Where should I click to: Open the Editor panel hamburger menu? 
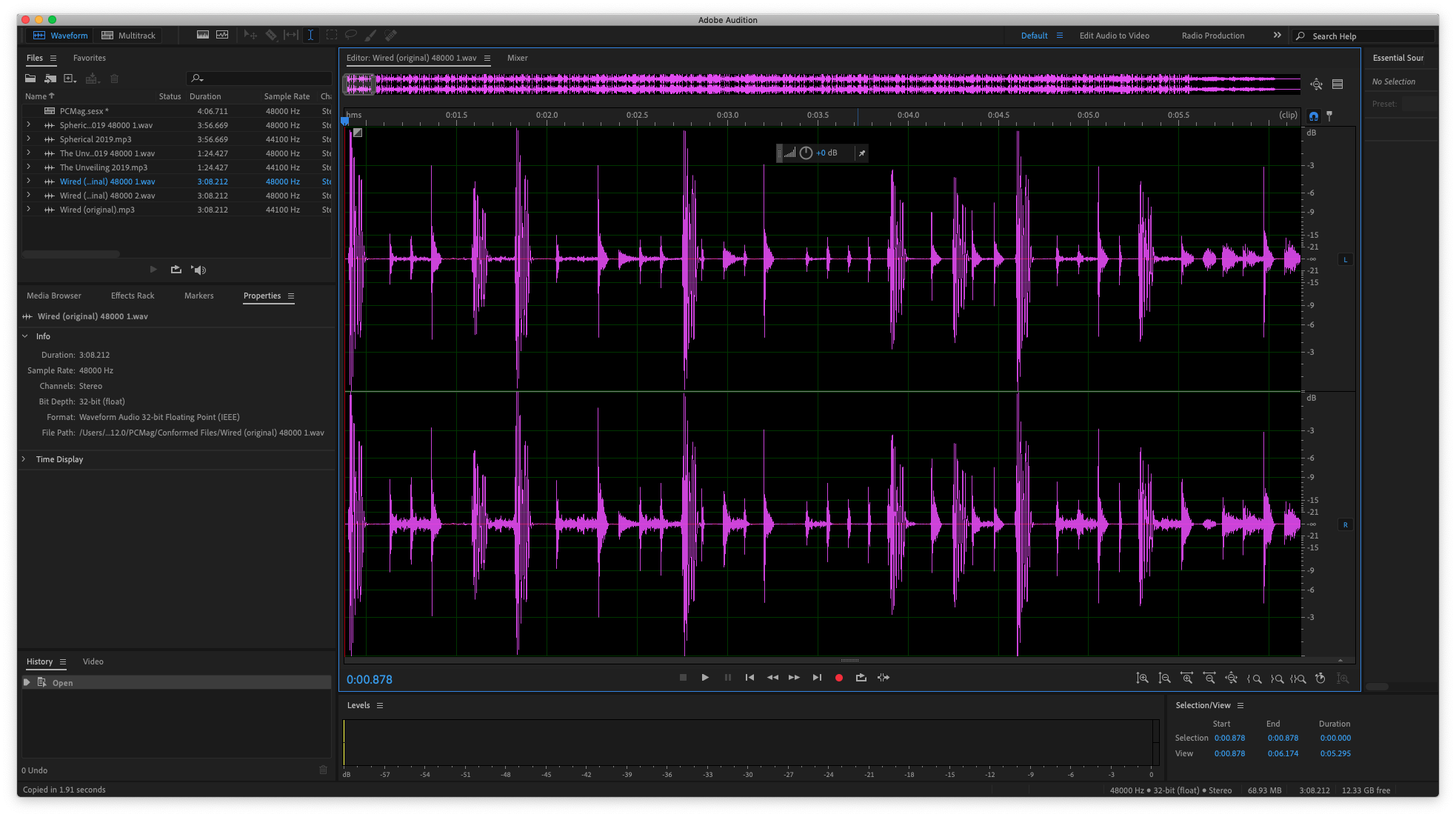tap(487, 58)
